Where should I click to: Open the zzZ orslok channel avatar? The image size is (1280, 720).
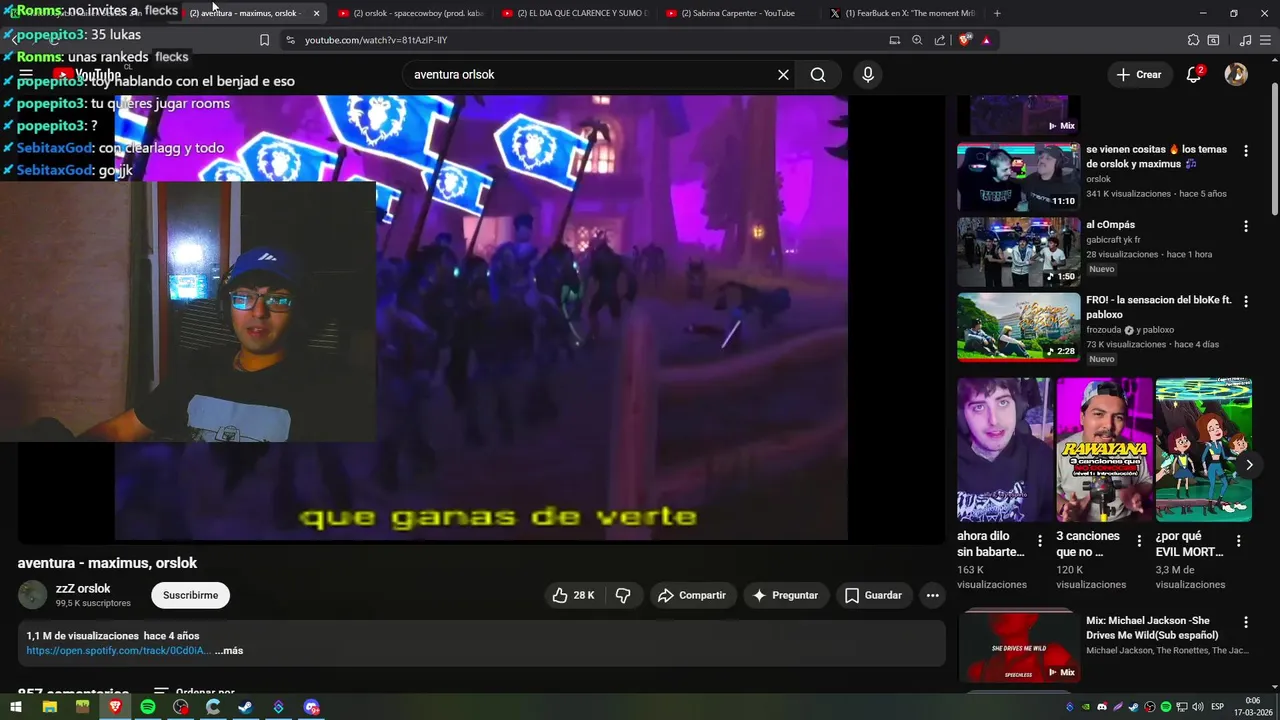[33, 595]
